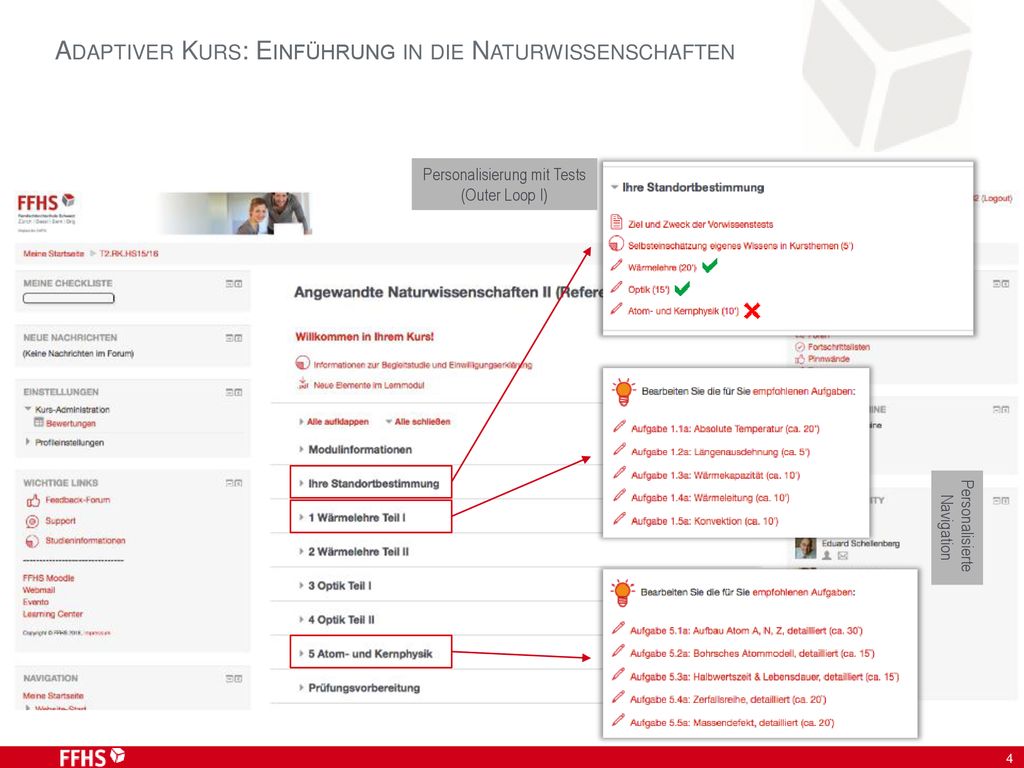Collapse the Ihre Standortbestimmung popup header

coord(614,187)
